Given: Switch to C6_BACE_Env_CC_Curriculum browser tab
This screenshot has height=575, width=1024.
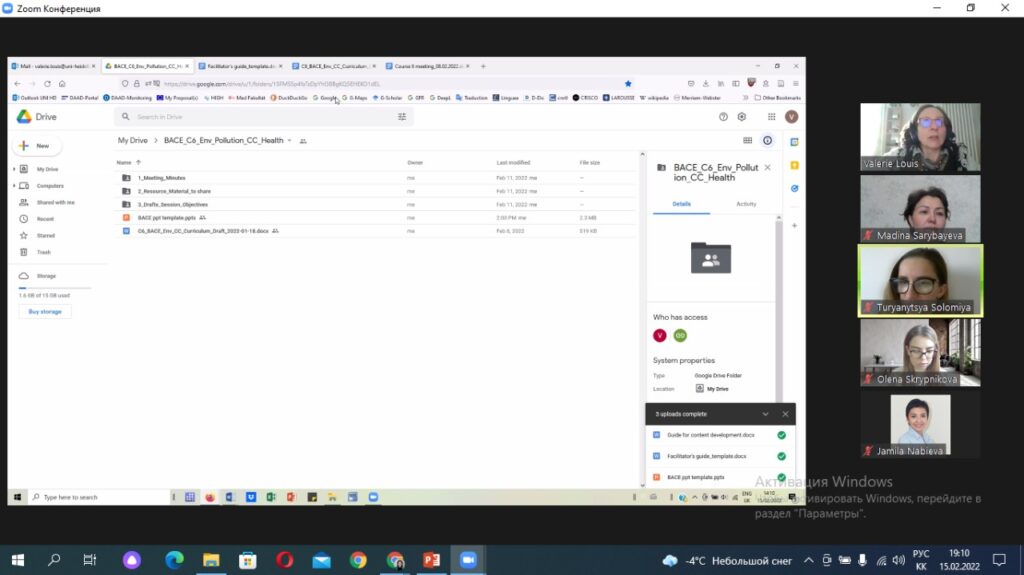Looking at the screenshot, I should click(x=334, y=66).
